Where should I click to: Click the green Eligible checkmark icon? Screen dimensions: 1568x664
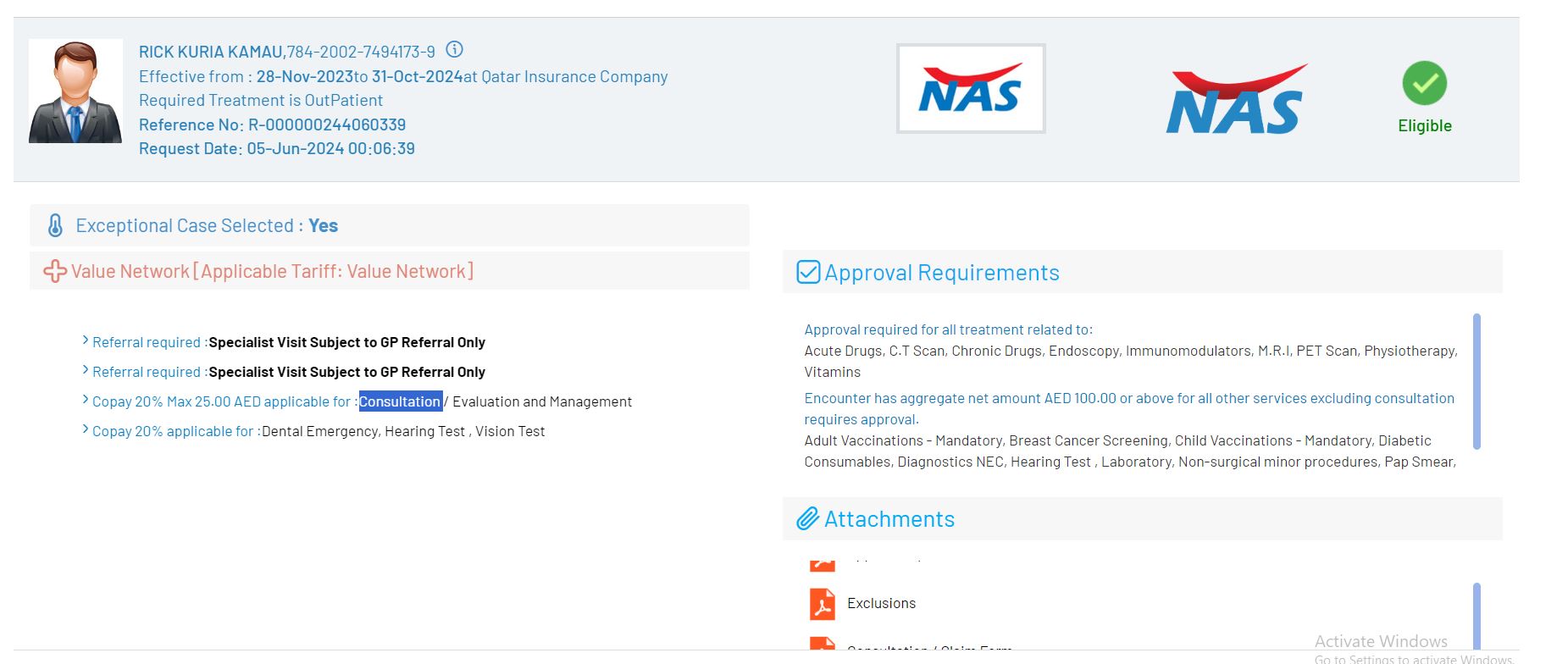click(1424, 83)
